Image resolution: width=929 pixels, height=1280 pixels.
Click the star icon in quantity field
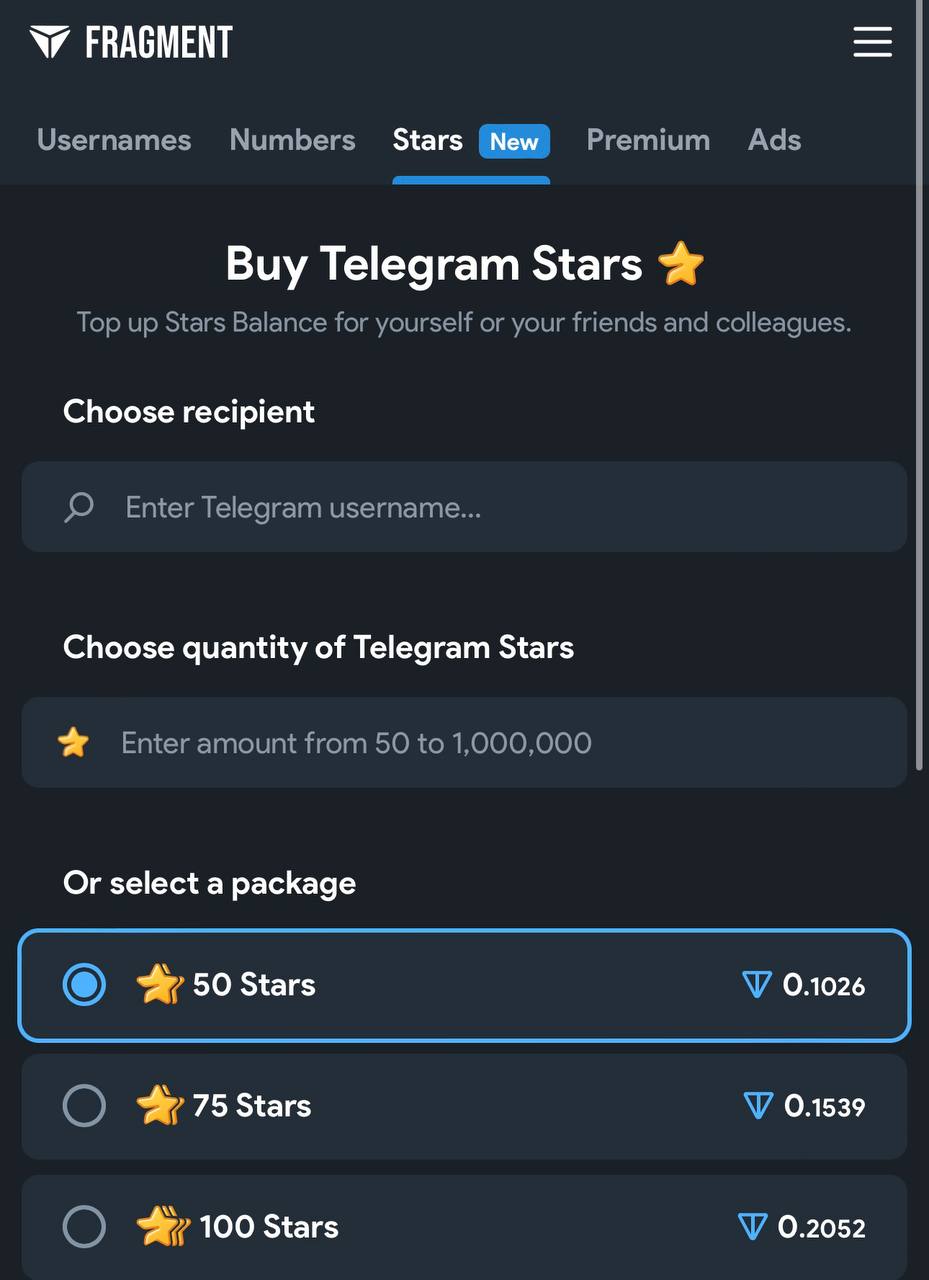tap(73, 743)
